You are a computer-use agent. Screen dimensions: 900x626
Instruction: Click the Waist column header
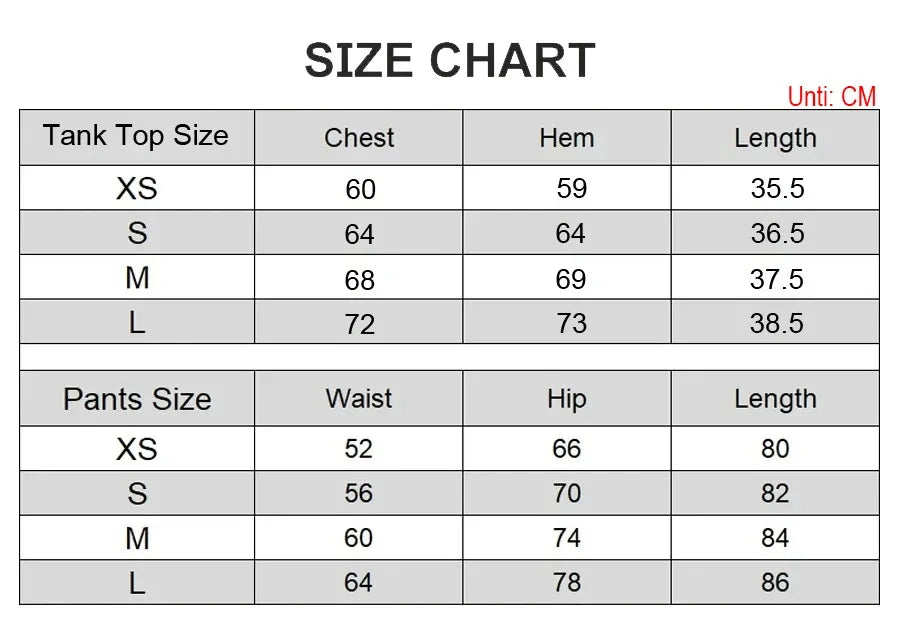click(359, 399)
